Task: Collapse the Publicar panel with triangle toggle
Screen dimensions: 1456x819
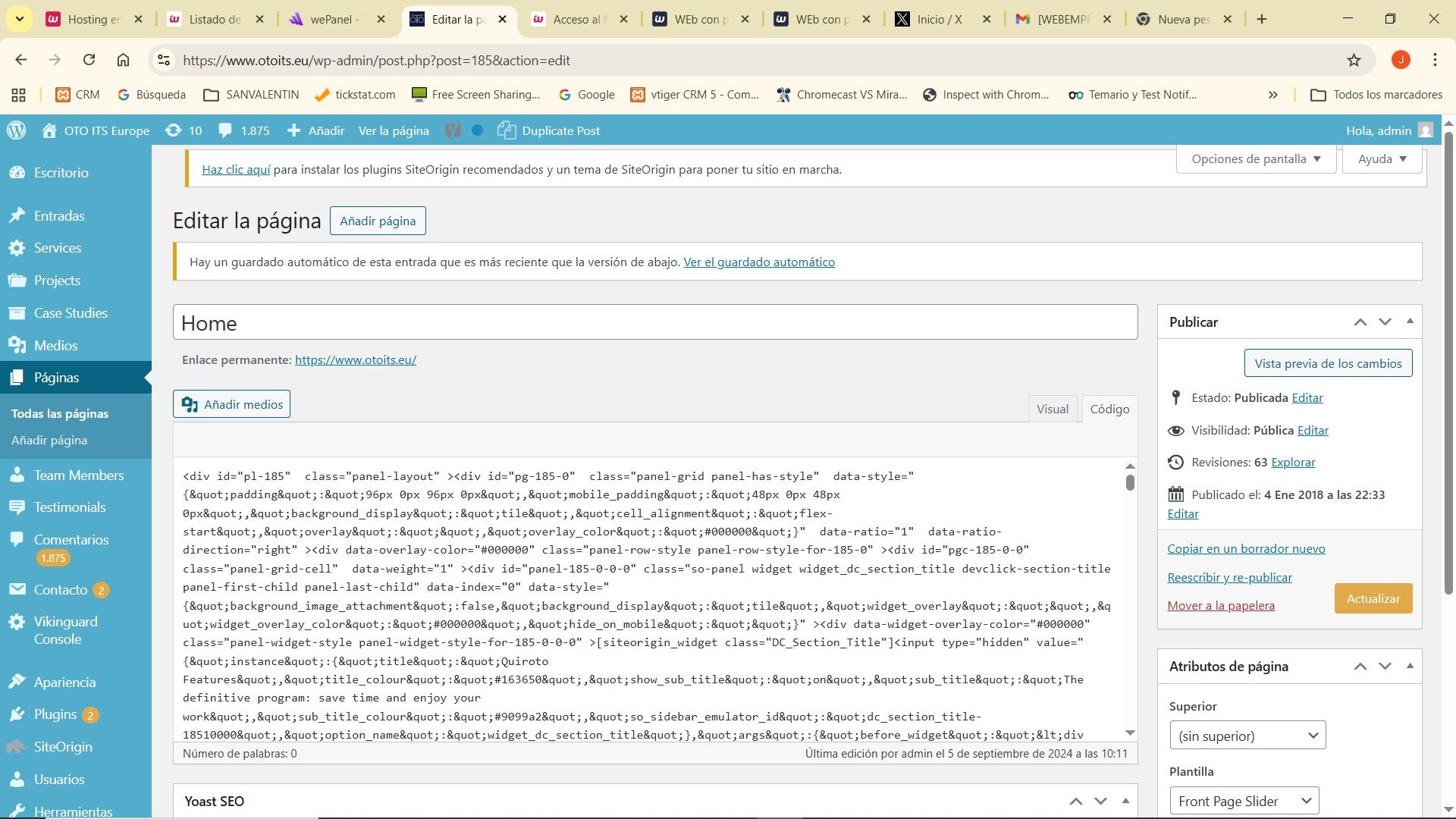Action: [1410, 322]
